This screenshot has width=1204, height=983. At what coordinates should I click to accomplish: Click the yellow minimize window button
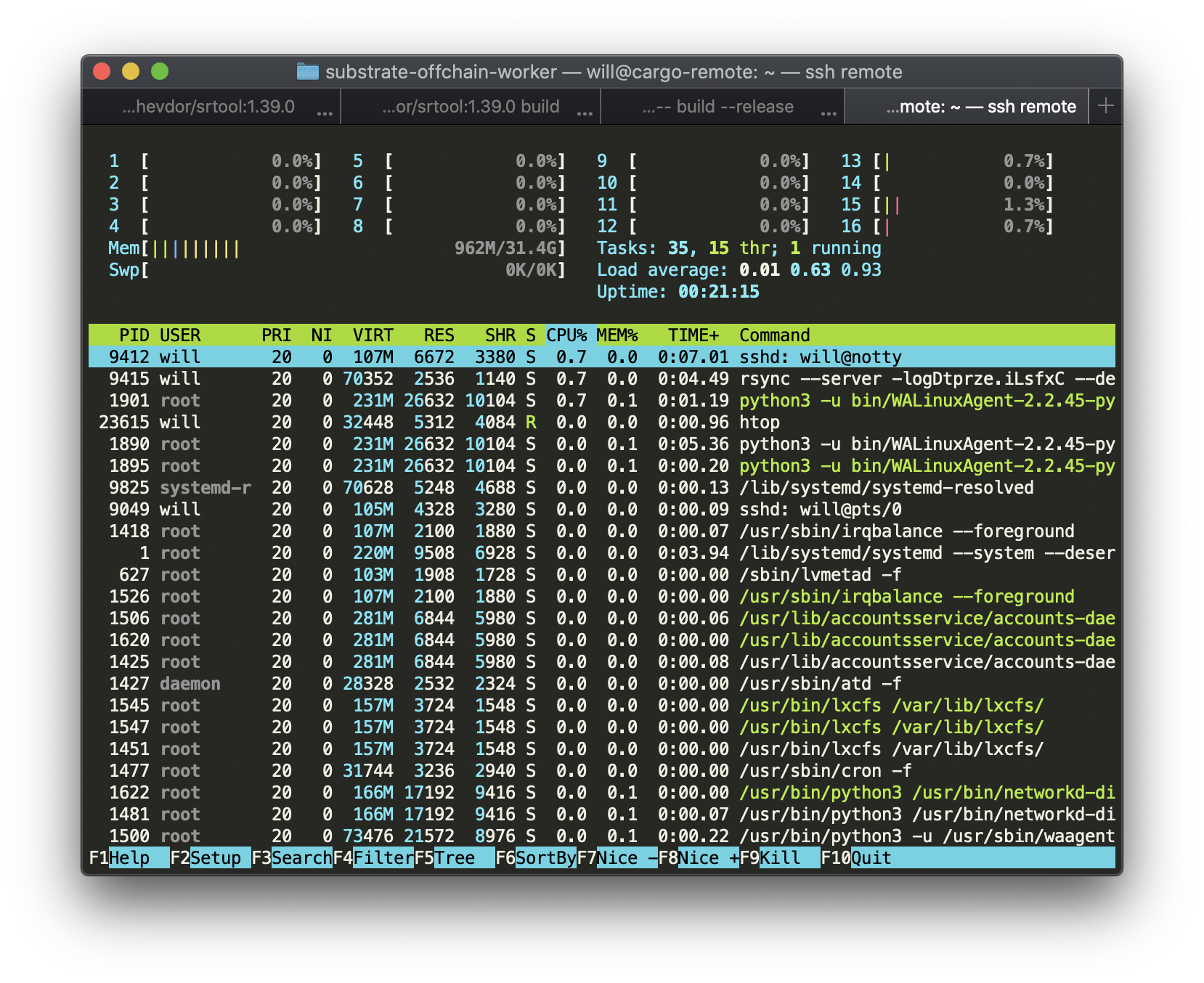(131, 71)
